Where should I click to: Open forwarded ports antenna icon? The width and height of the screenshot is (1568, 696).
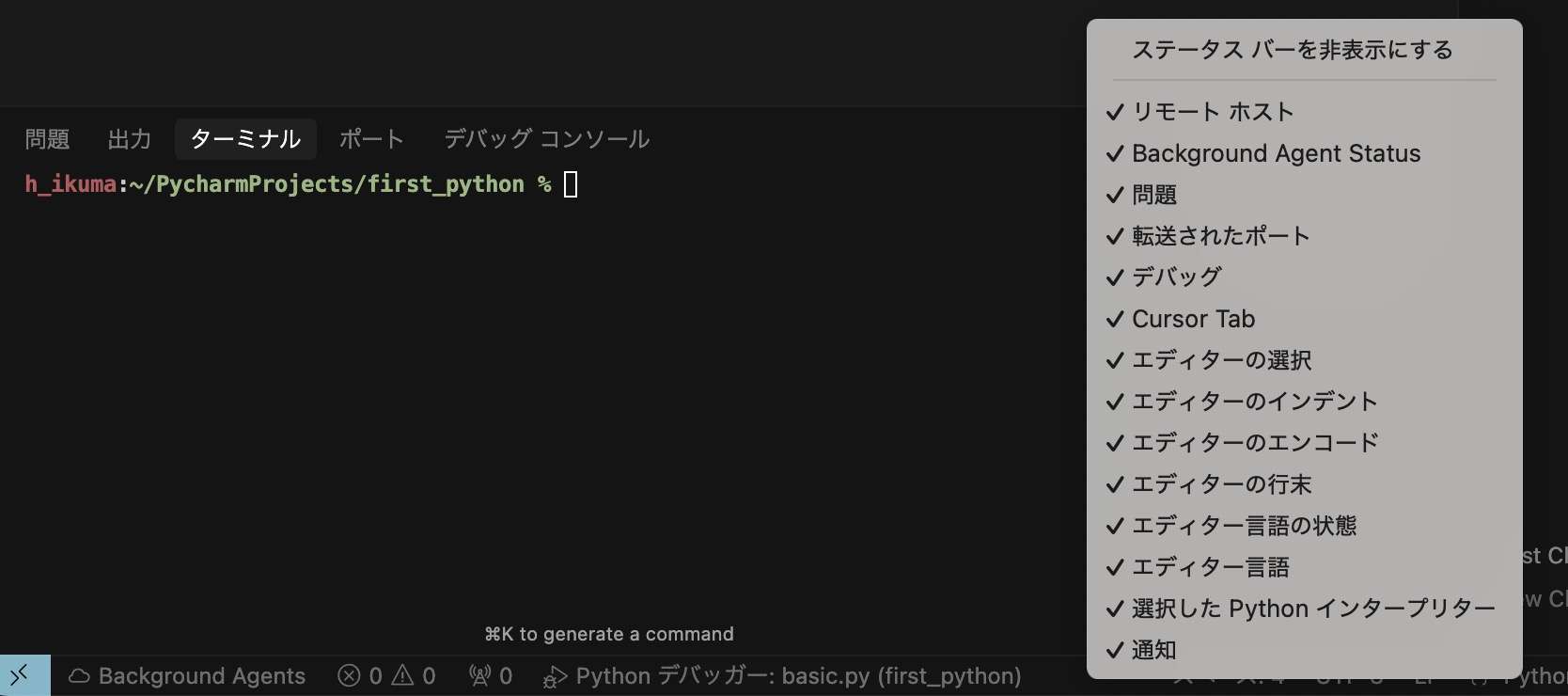[x=479, y=675]
